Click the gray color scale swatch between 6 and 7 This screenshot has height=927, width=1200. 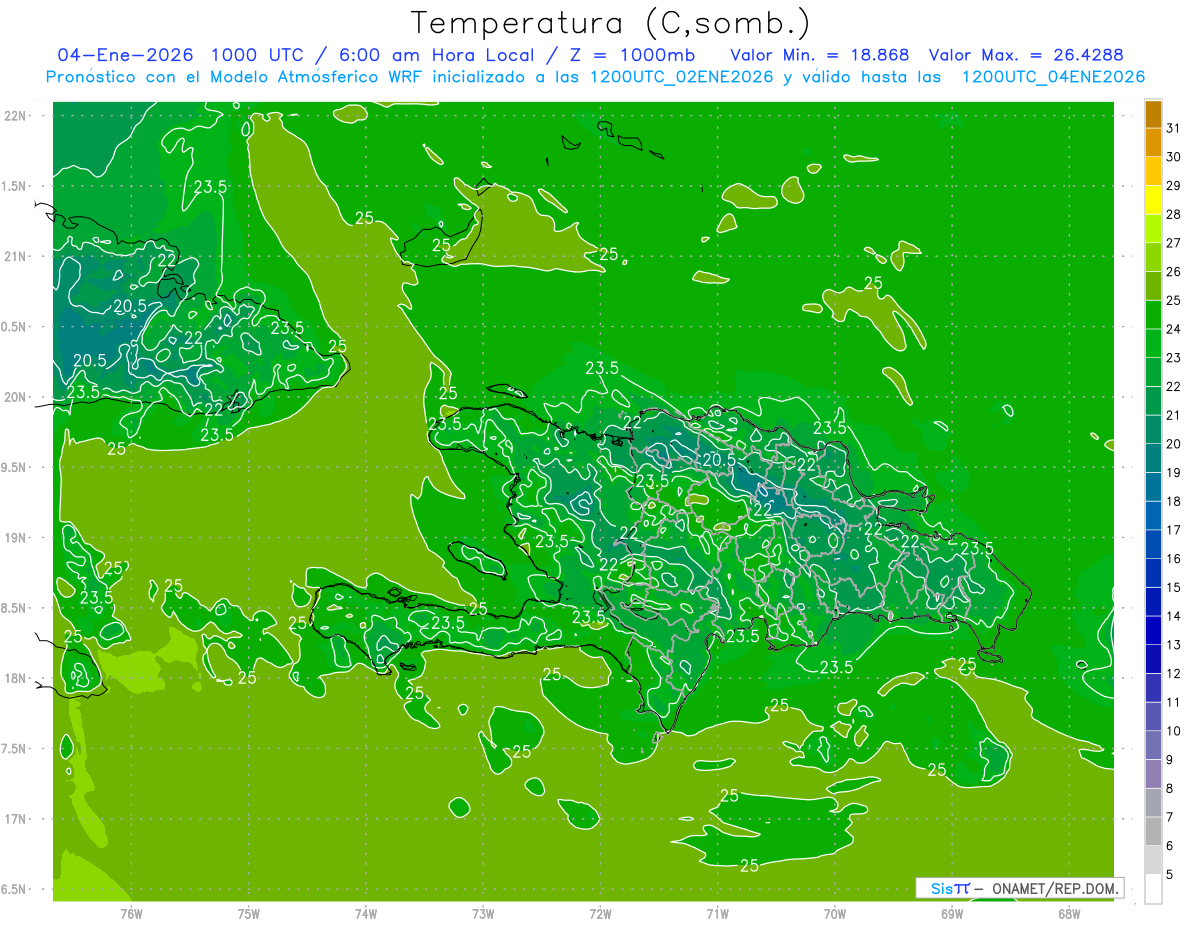click(x=1153, y=831)
